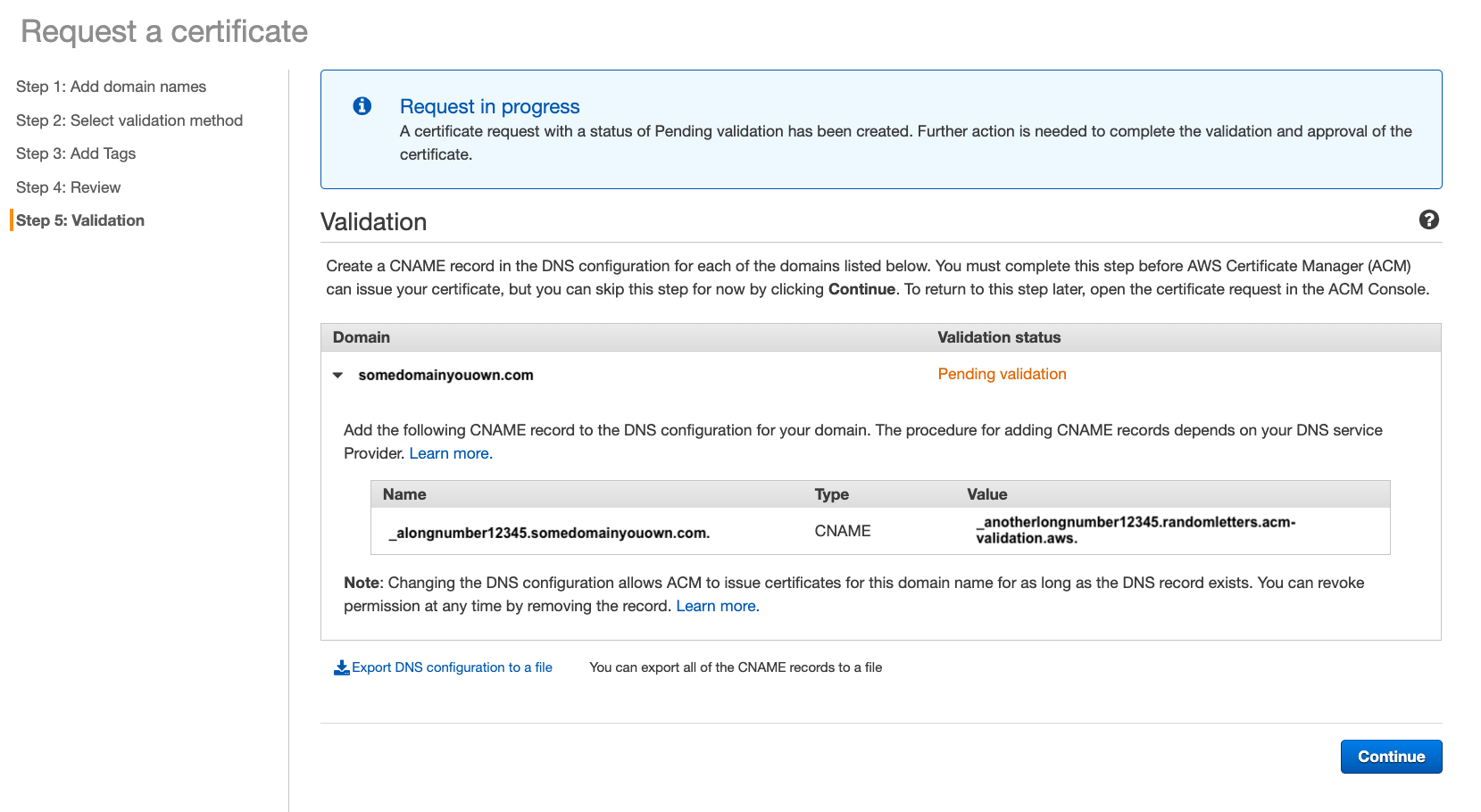The image size is (1481, 812).
Task: Click the Pending validation status text
Action: coord(1002,374)
